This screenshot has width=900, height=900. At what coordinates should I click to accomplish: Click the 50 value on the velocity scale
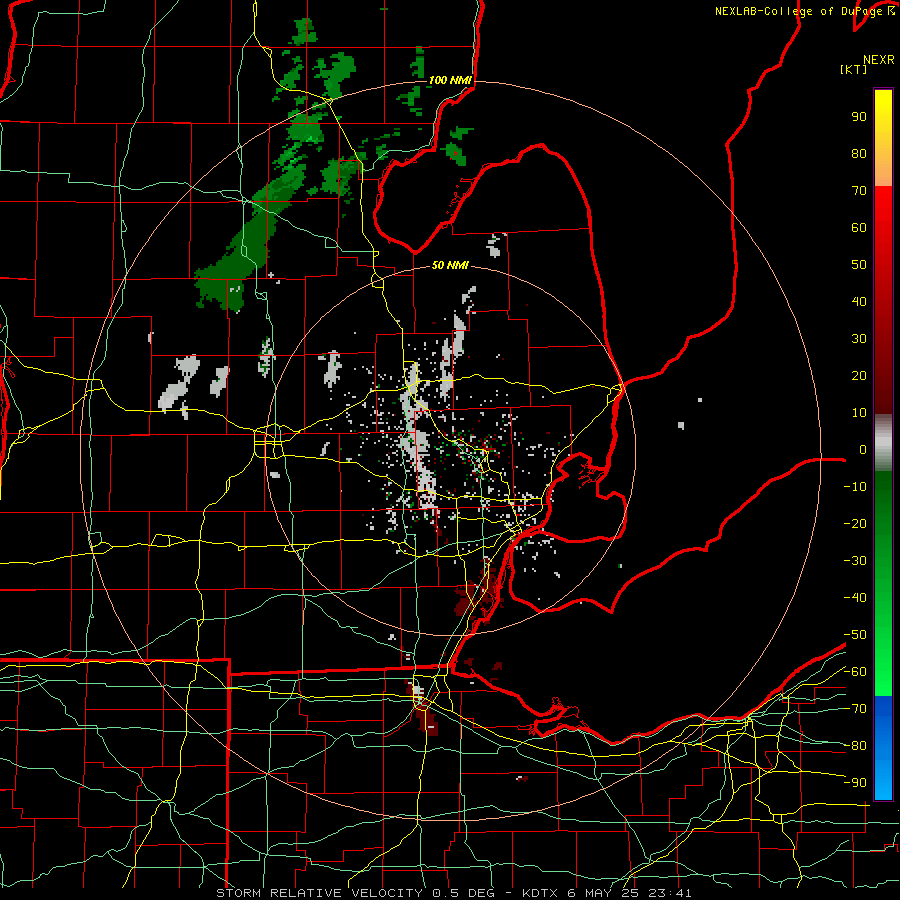point(859,265)
